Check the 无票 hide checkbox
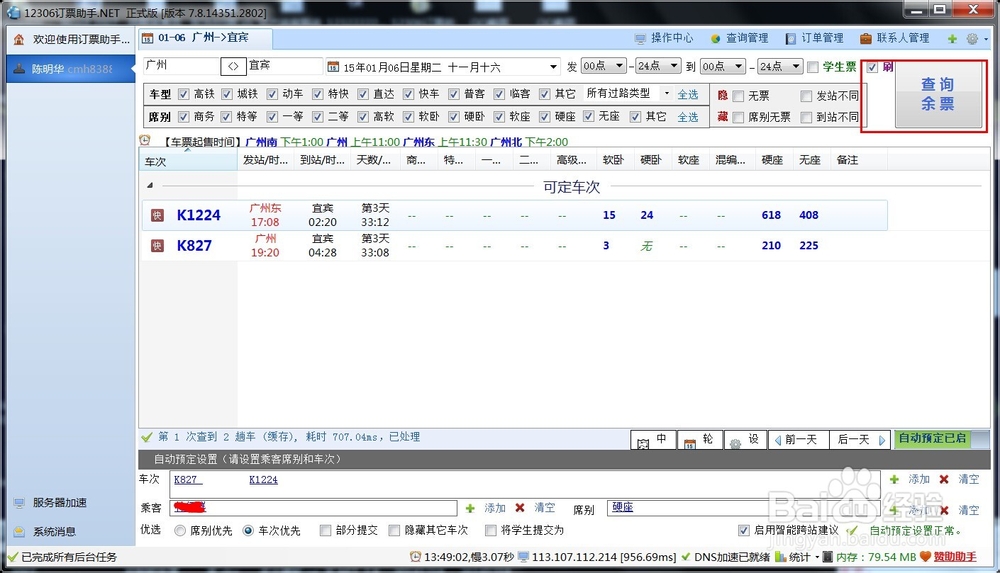Viewport: 1000px width, 573px height. tap(739, 96)
